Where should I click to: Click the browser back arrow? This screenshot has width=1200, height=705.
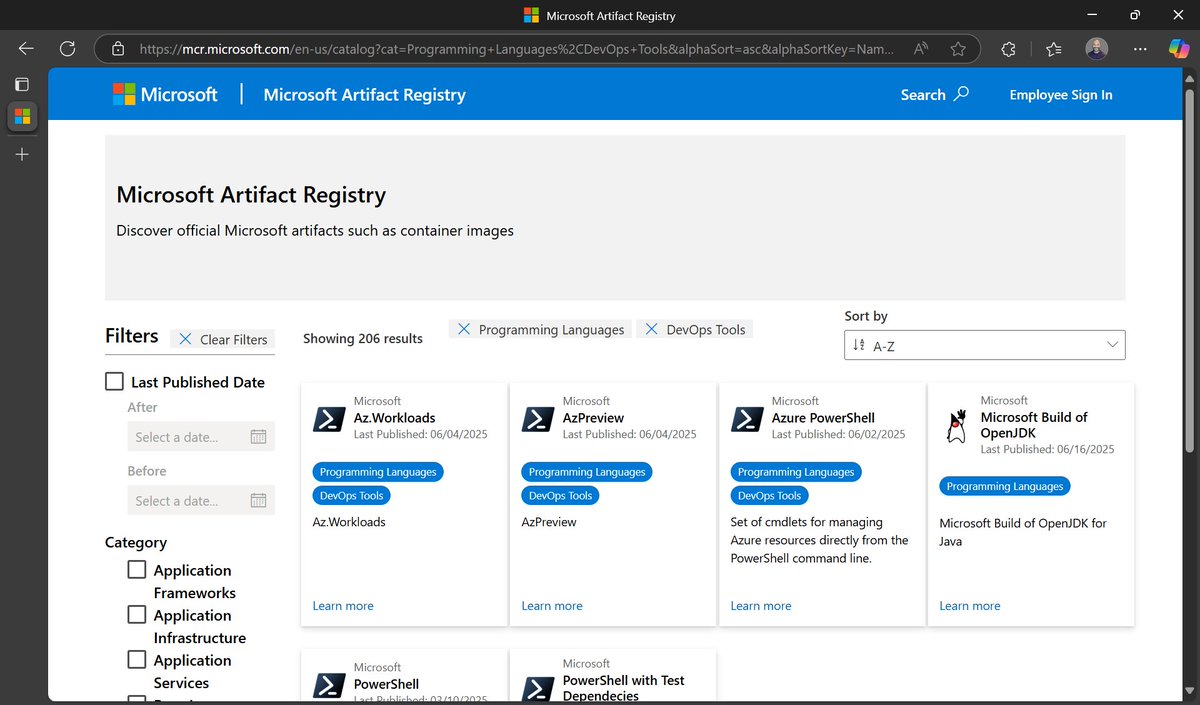coord(26,48)
